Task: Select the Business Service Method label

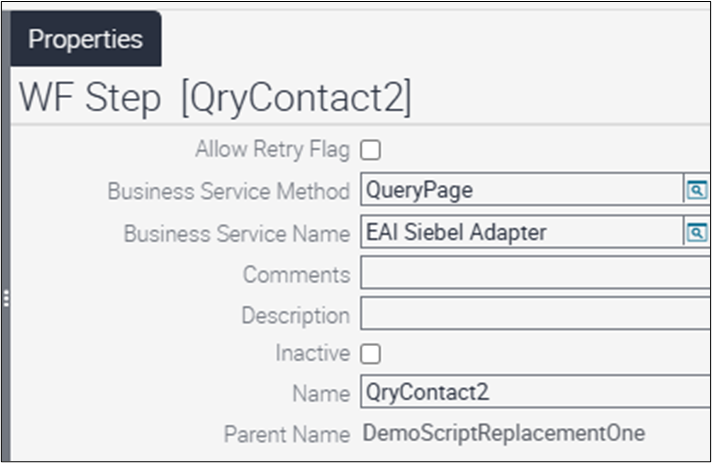Action: click(229, 191)
